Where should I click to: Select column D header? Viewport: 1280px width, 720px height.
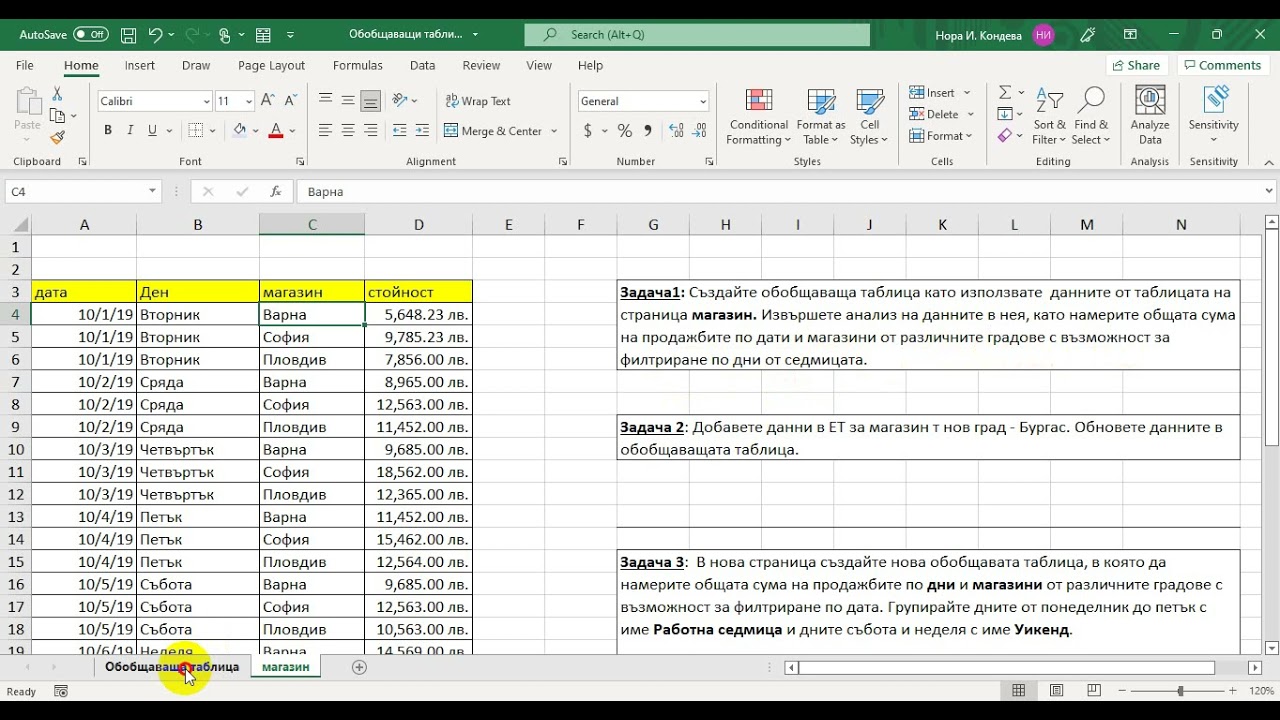coord(418,225)
